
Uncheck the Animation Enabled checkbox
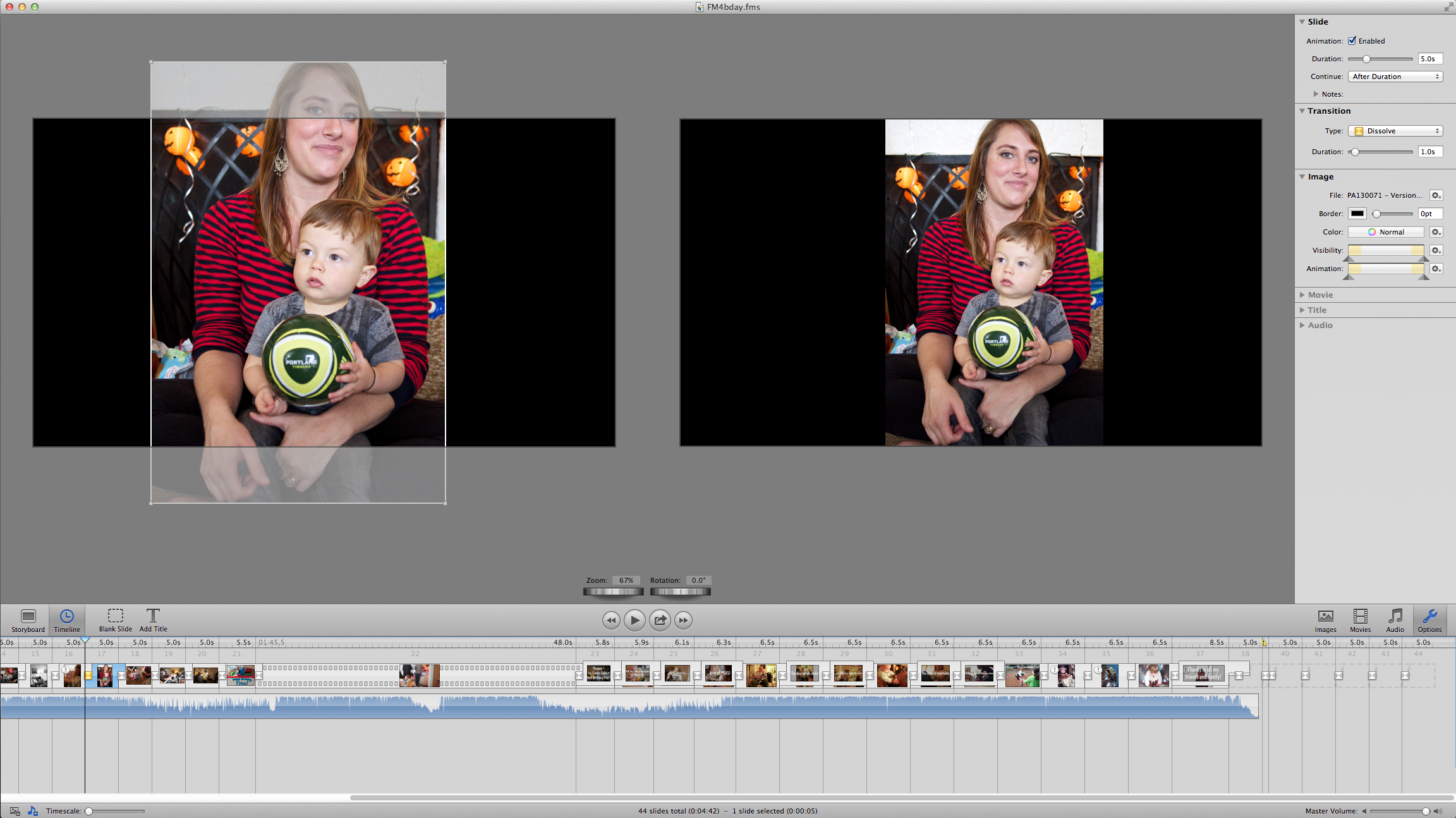click(x=1352, y=40)
